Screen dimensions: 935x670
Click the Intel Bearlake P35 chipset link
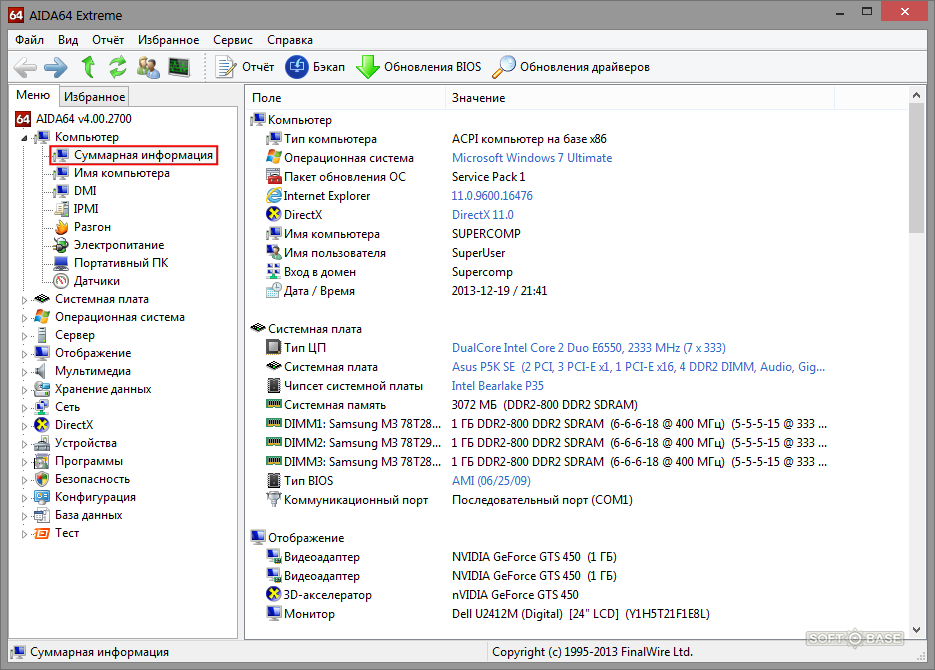(x=497, y=386)
